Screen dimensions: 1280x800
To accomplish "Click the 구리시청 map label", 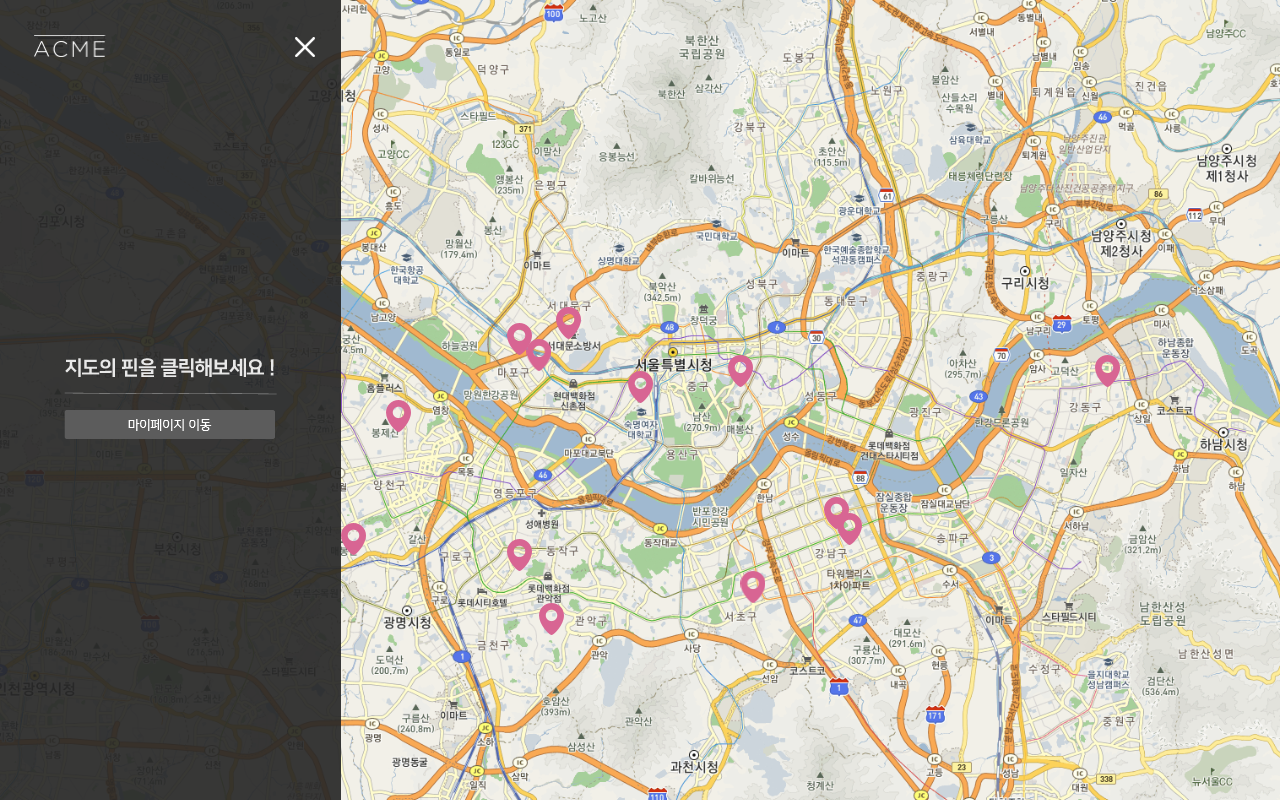I will pos(1025,284).
